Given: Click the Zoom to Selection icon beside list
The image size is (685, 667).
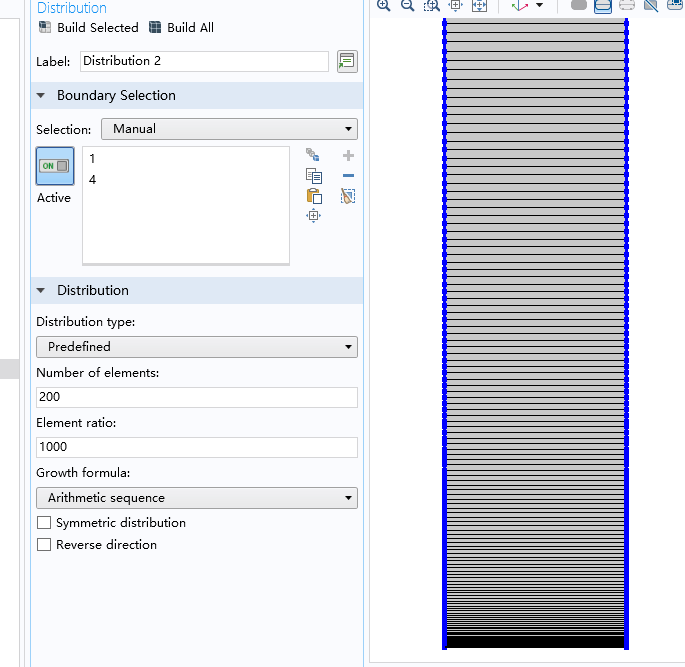Looking at the screenshot, I should (x=313, y=216).
